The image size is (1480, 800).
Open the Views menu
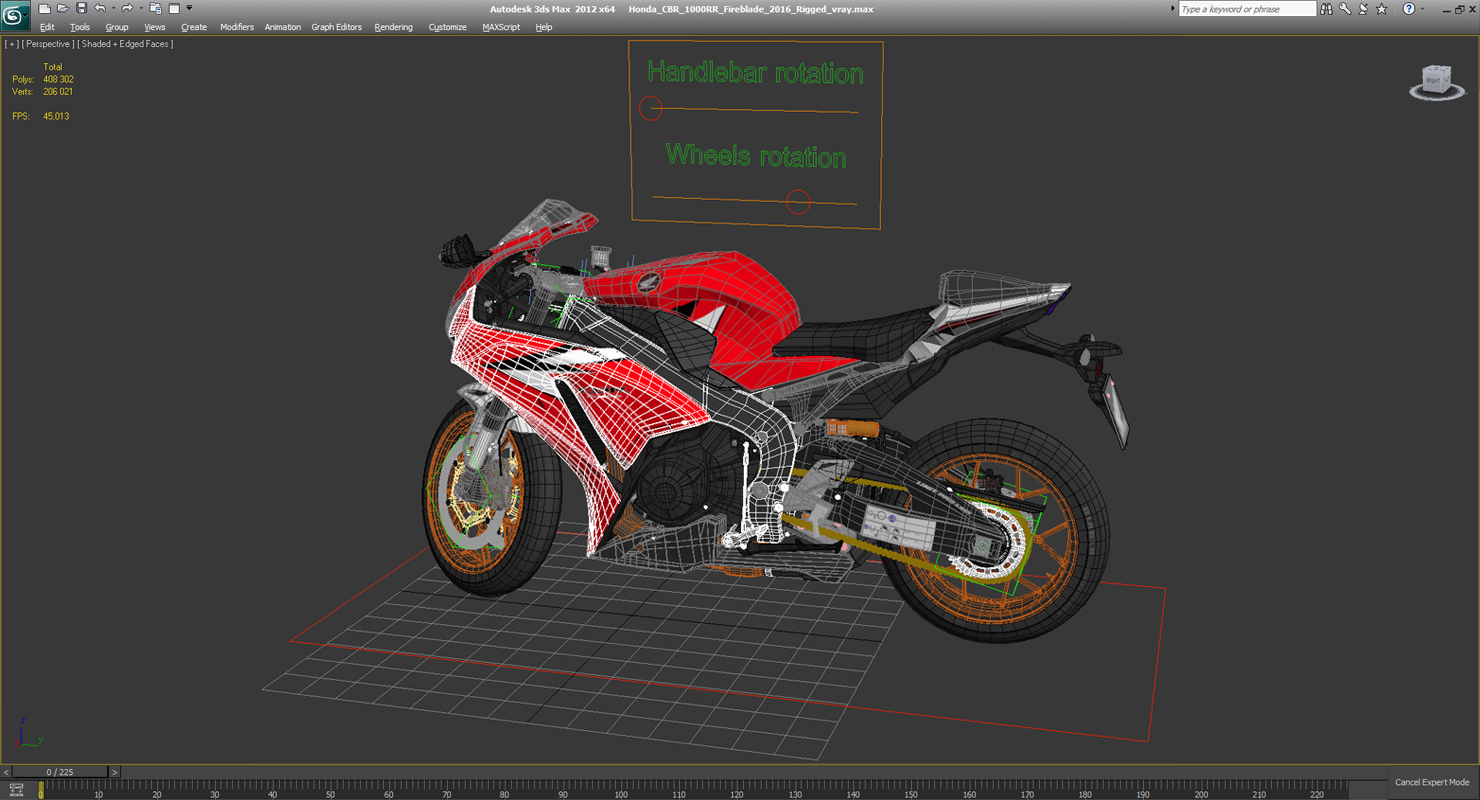coord(155,27)
